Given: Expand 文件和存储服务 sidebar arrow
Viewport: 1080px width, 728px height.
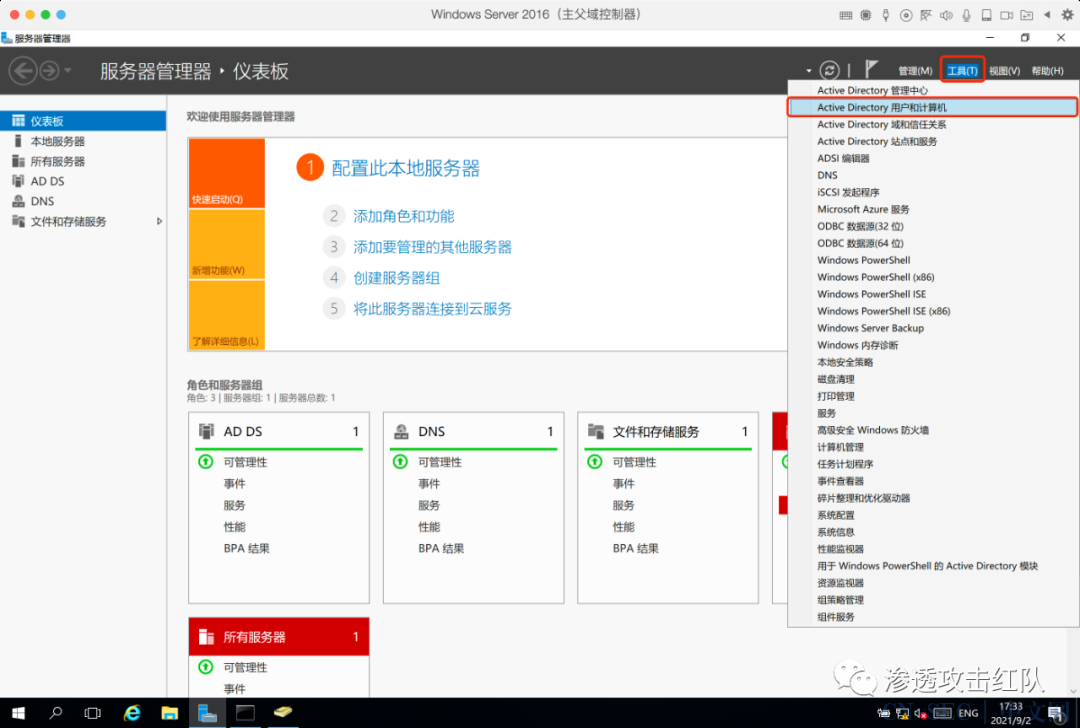Looking at the screenshot, I should tap(159, 221).
